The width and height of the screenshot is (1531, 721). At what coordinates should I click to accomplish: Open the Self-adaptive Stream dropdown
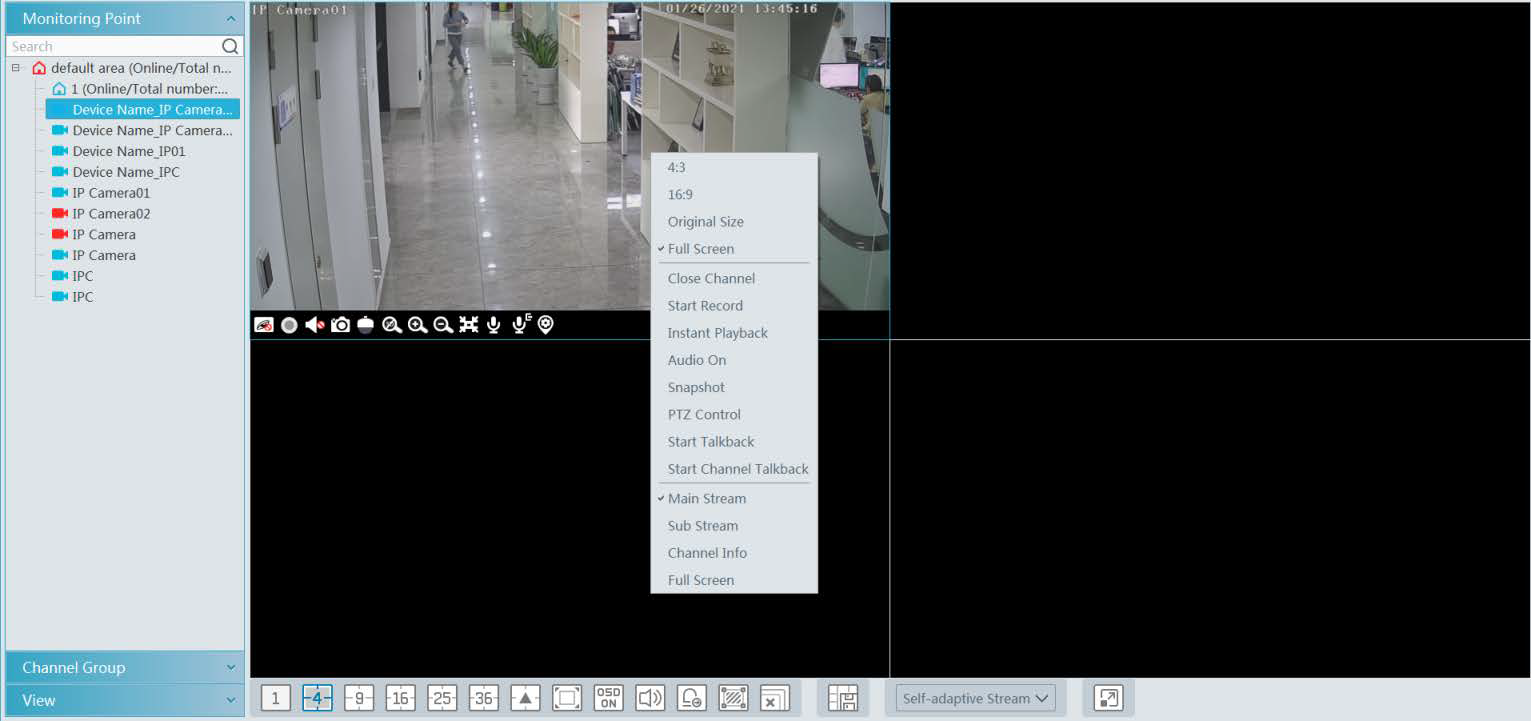pyautogui.click(x=975, y=698)
